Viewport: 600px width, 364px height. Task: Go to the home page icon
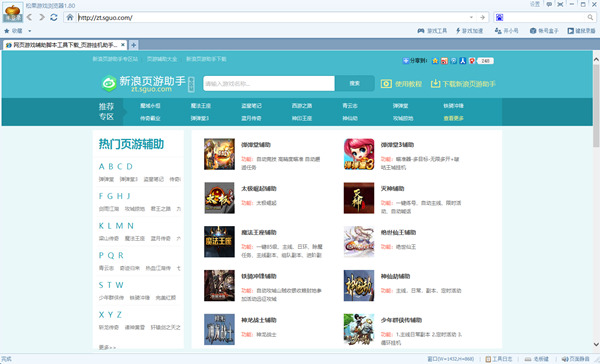coord(70,17)
